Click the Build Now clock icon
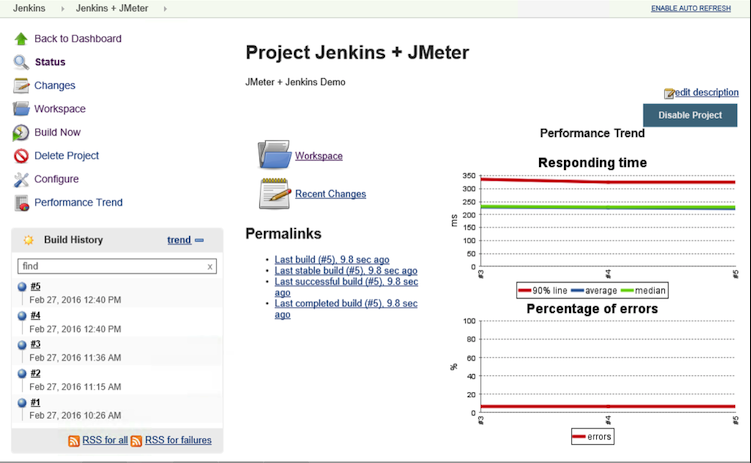751x463 pixels. 21,133
